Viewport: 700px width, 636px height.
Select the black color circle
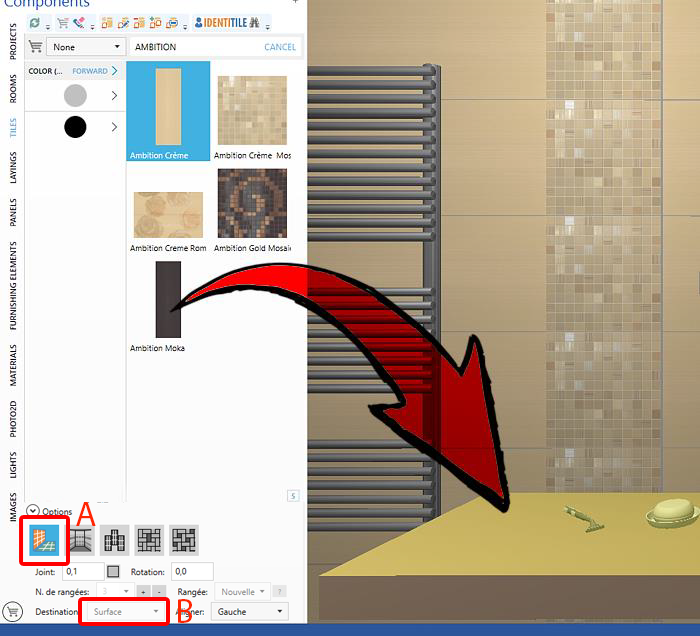tap(75, 127)
